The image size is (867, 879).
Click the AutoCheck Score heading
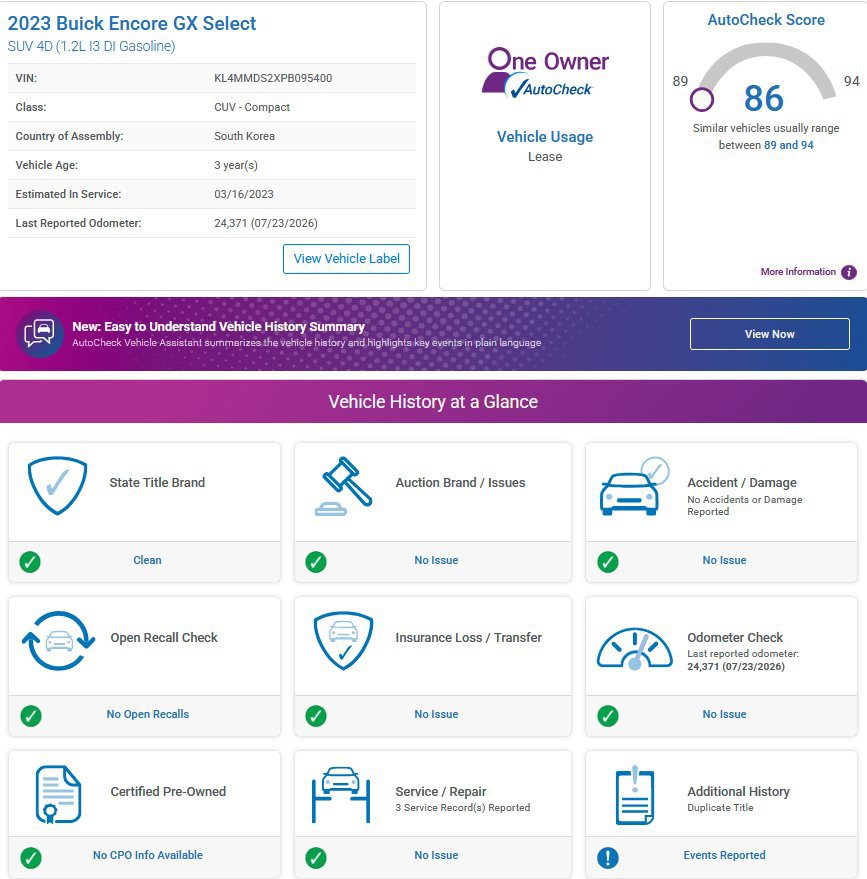click(766, 20)
